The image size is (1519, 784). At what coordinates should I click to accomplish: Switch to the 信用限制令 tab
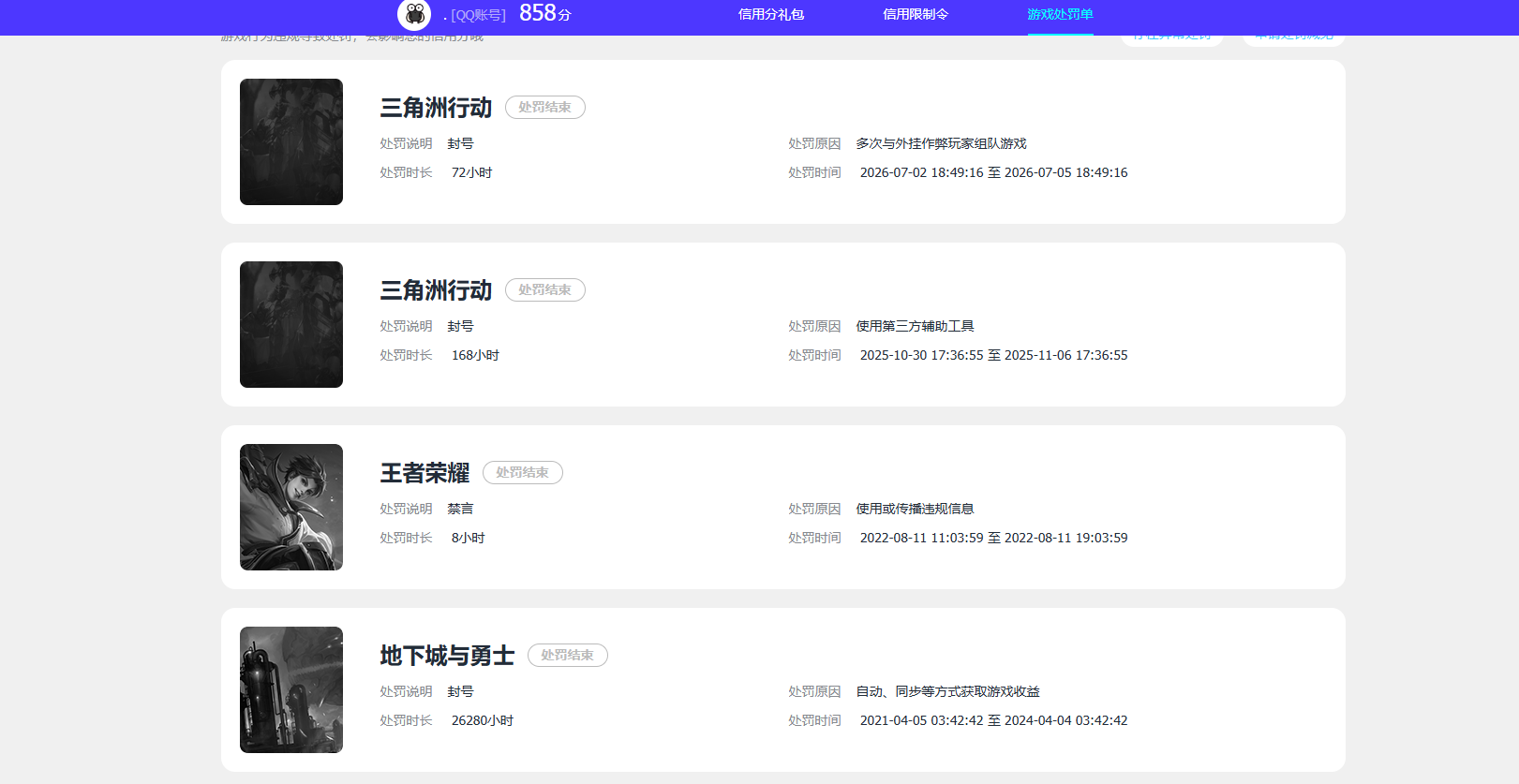click(915, 15)
